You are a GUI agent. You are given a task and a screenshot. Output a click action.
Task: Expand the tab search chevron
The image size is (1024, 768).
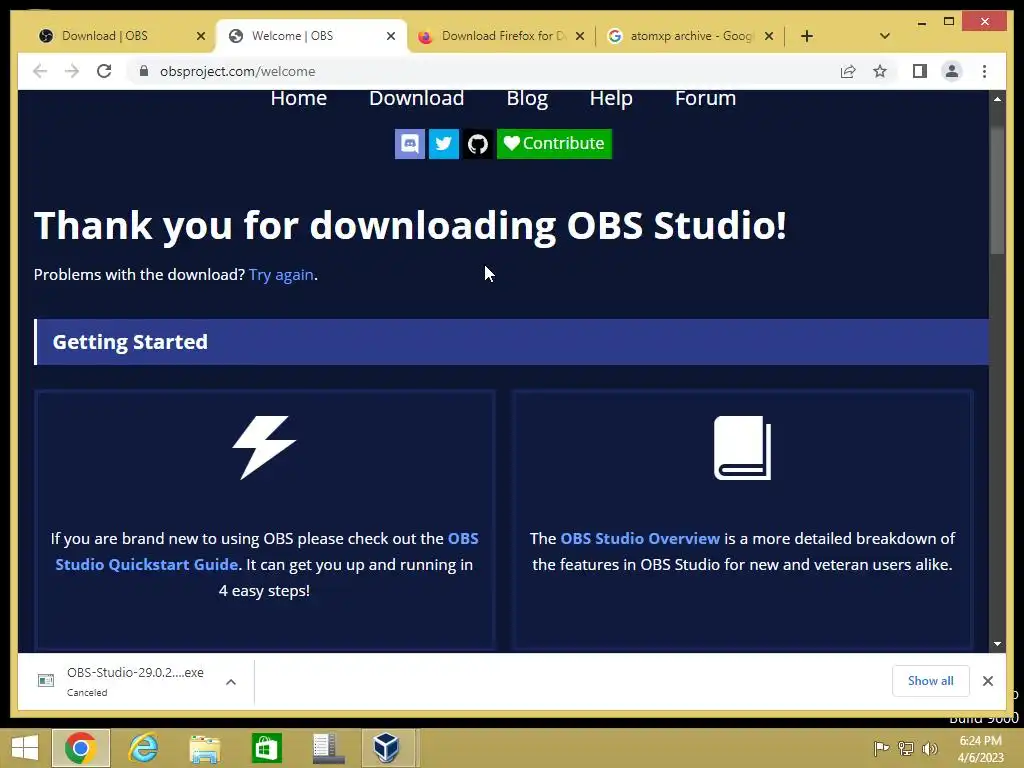885,36
